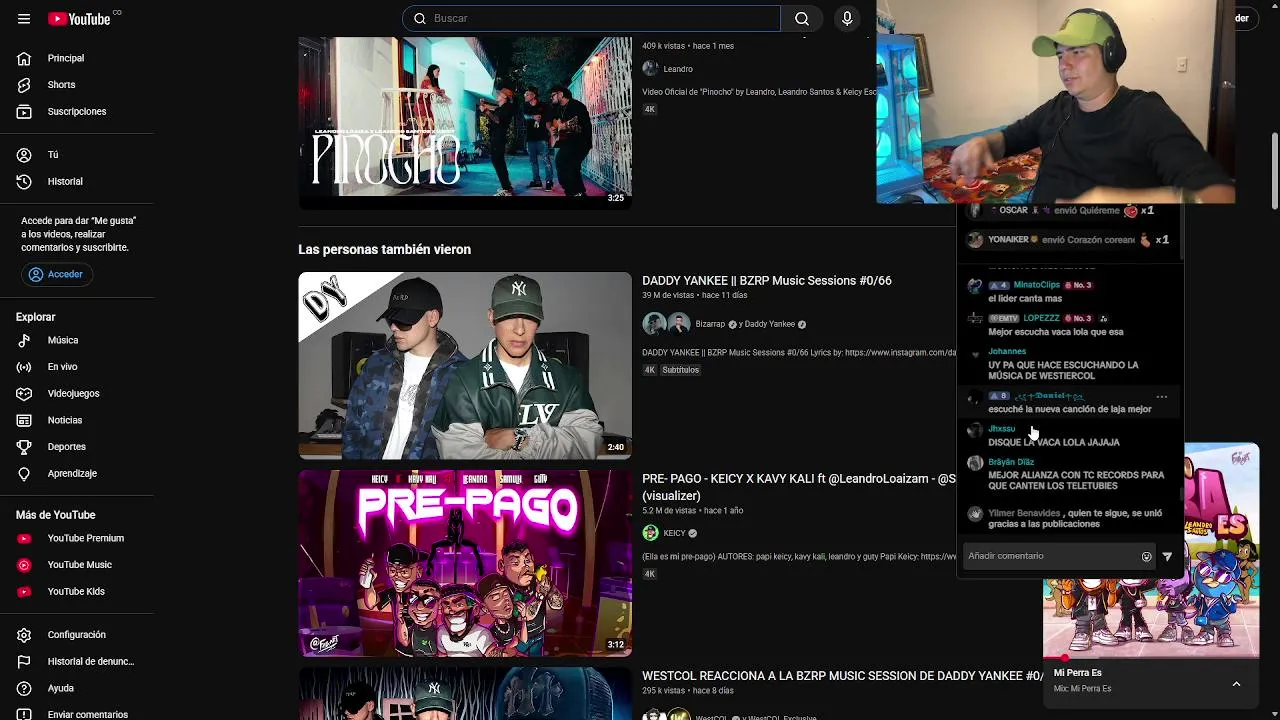The image size is (1280, 720).
Task: Open Suscripciones in sidebar
Action: point(77,111)
